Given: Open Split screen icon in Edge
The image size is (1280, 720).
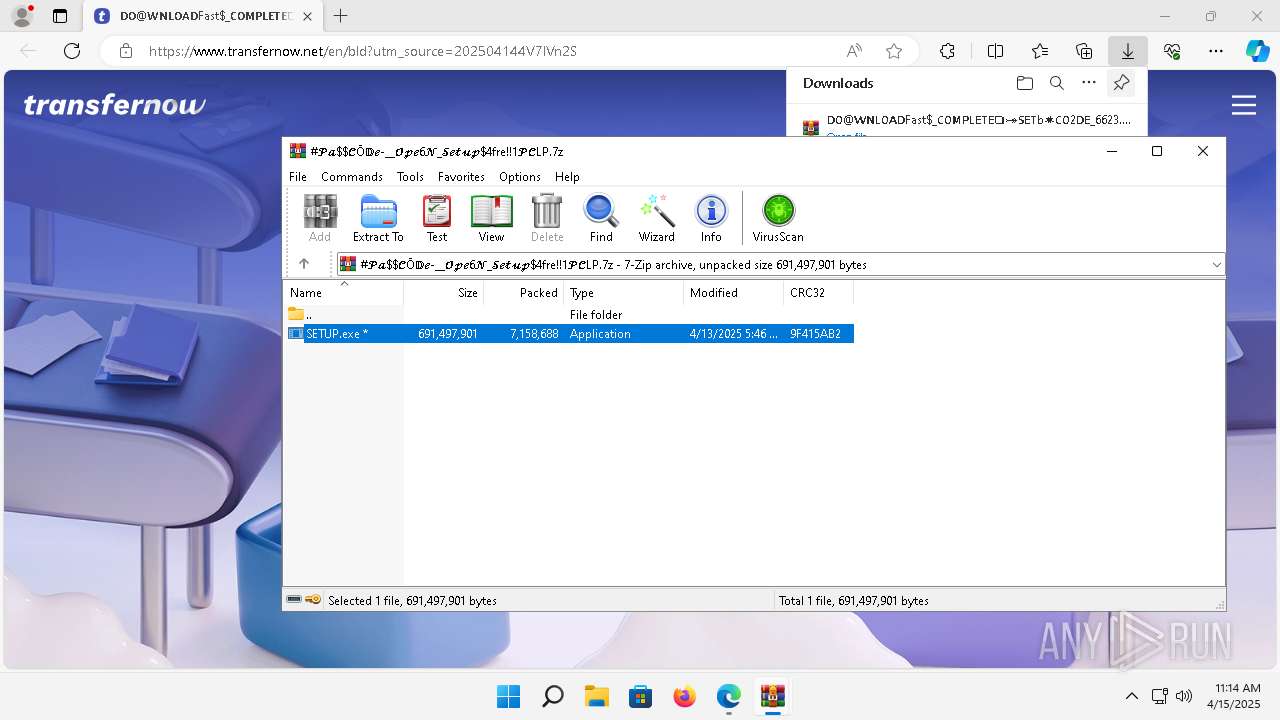Looking at the screenshot, I should [x=995, y=51].
